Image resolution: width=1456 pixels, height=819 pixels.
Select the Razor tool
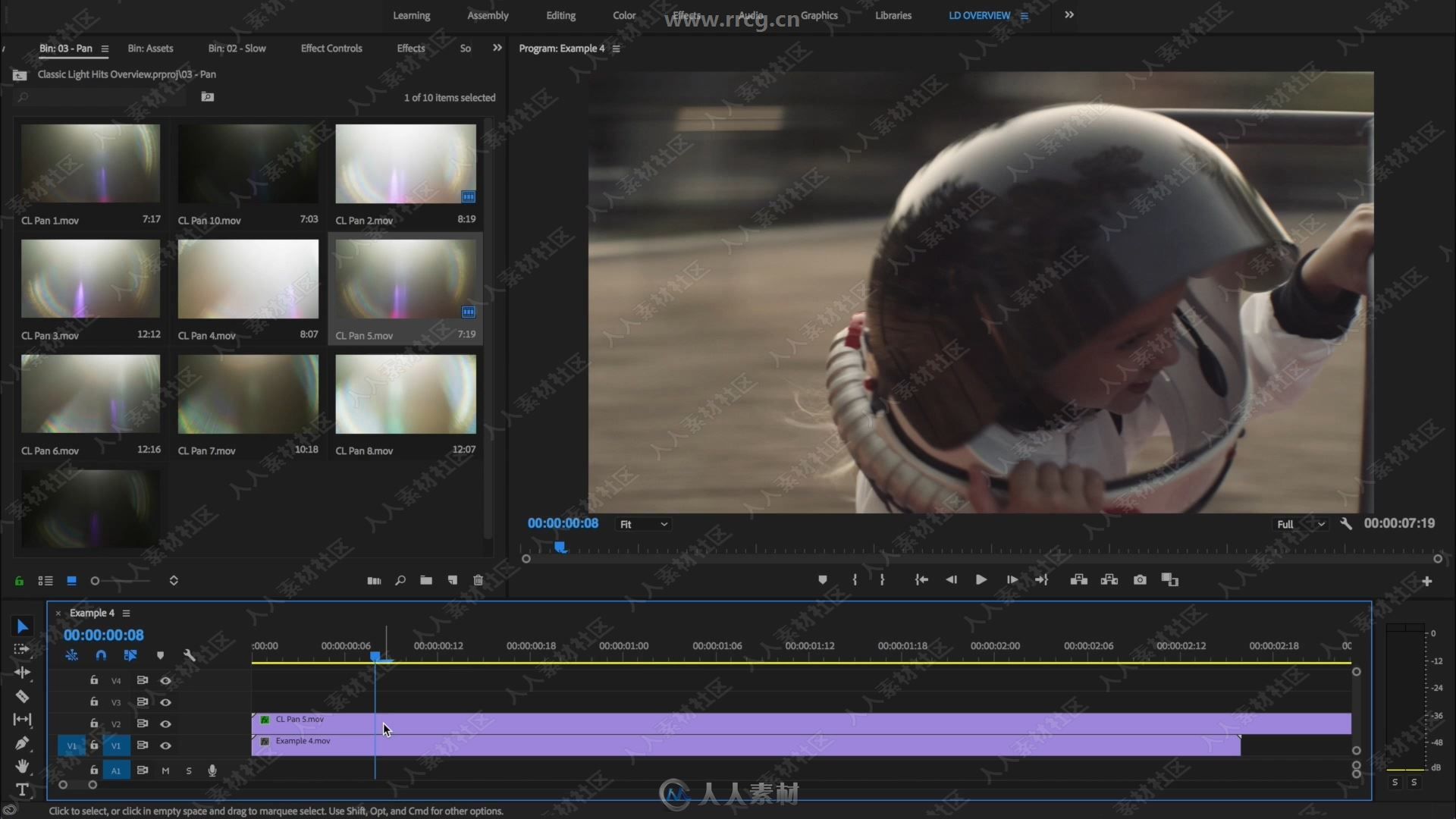click(x=22, y=696)
